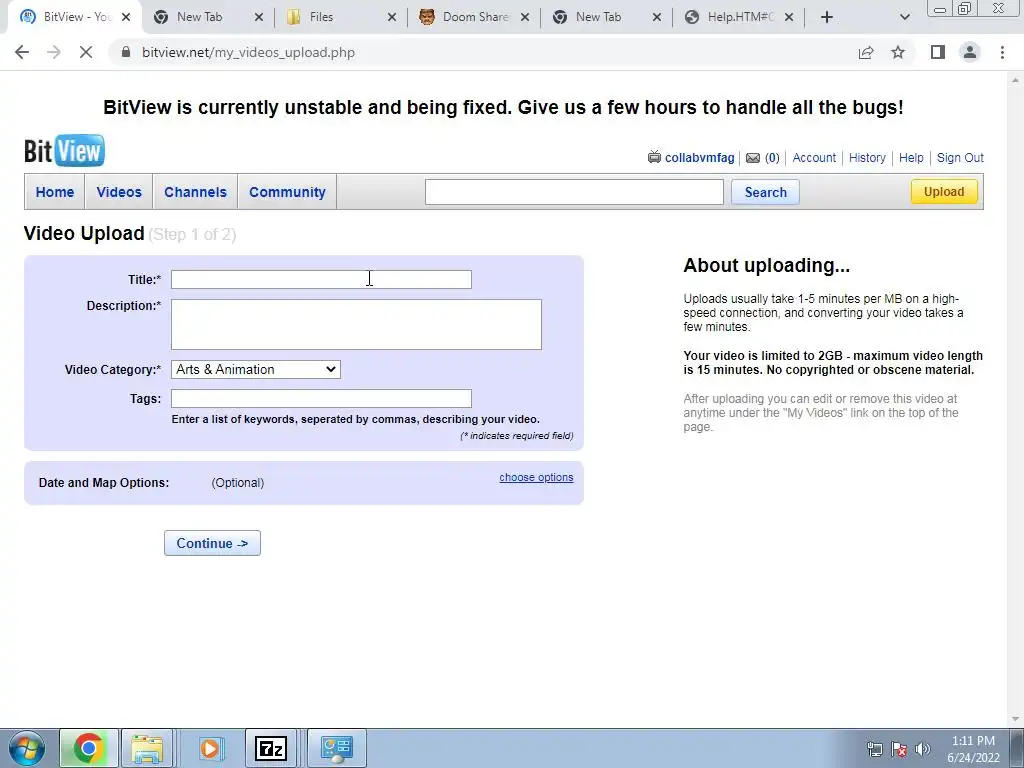Stop page loading with the X button
1024x768 pixels.
coord(86,52)
